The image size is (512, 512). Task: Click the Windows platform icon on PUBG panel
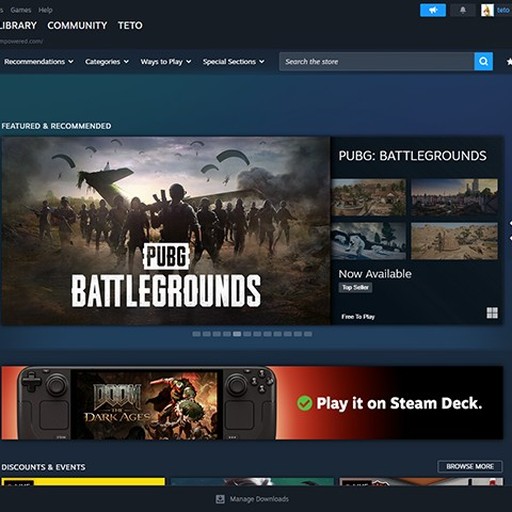492,313
